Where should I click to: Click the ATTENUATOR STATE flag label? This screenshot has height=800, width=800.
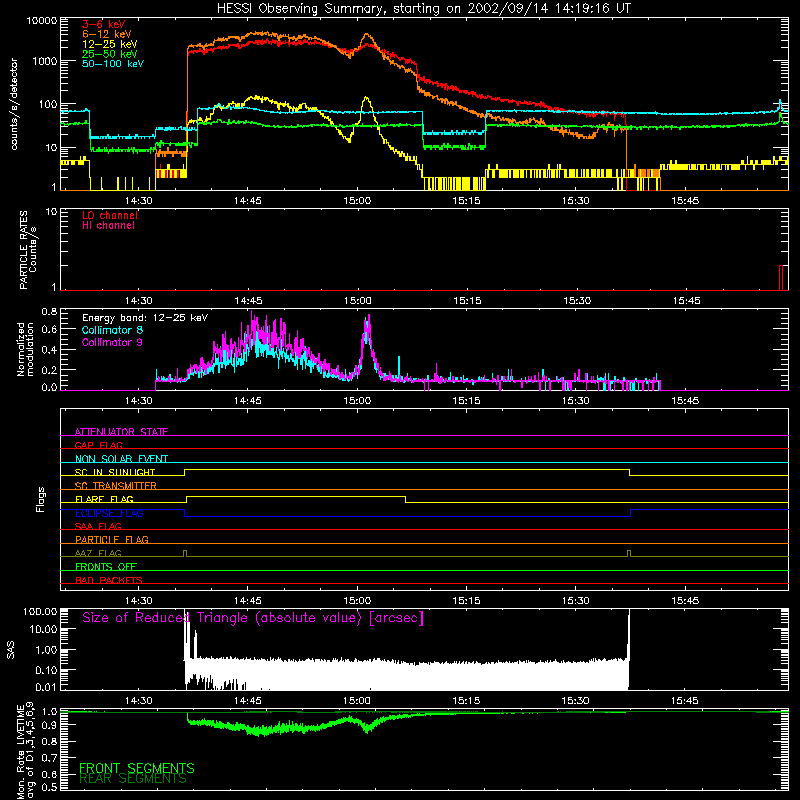point(121,432)
